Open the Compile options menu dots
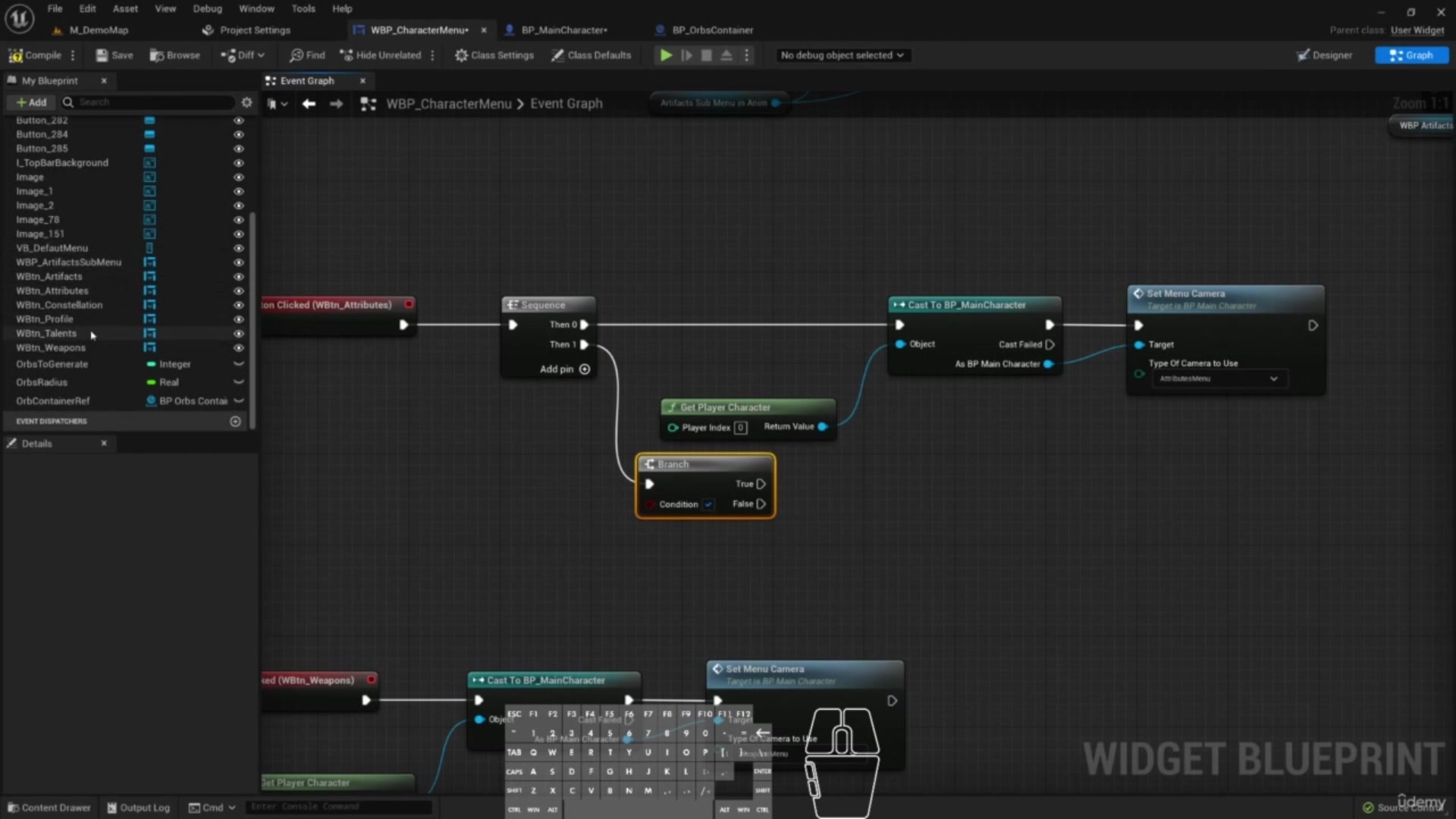The width and height of the screenshot is (1456, 819). [x=73, y=55]
